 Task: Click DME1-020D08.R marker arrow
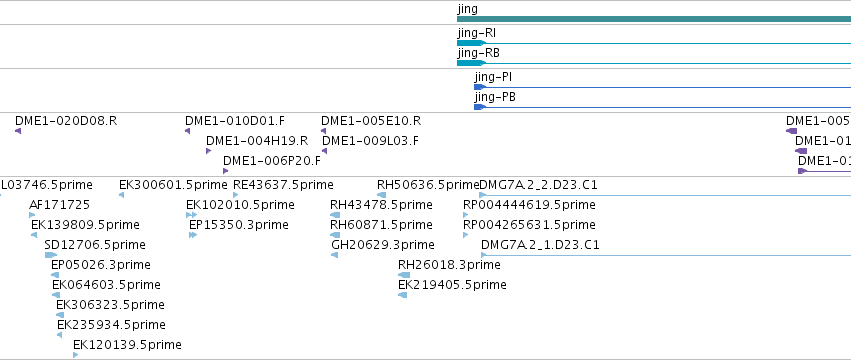tap(18, 131)
